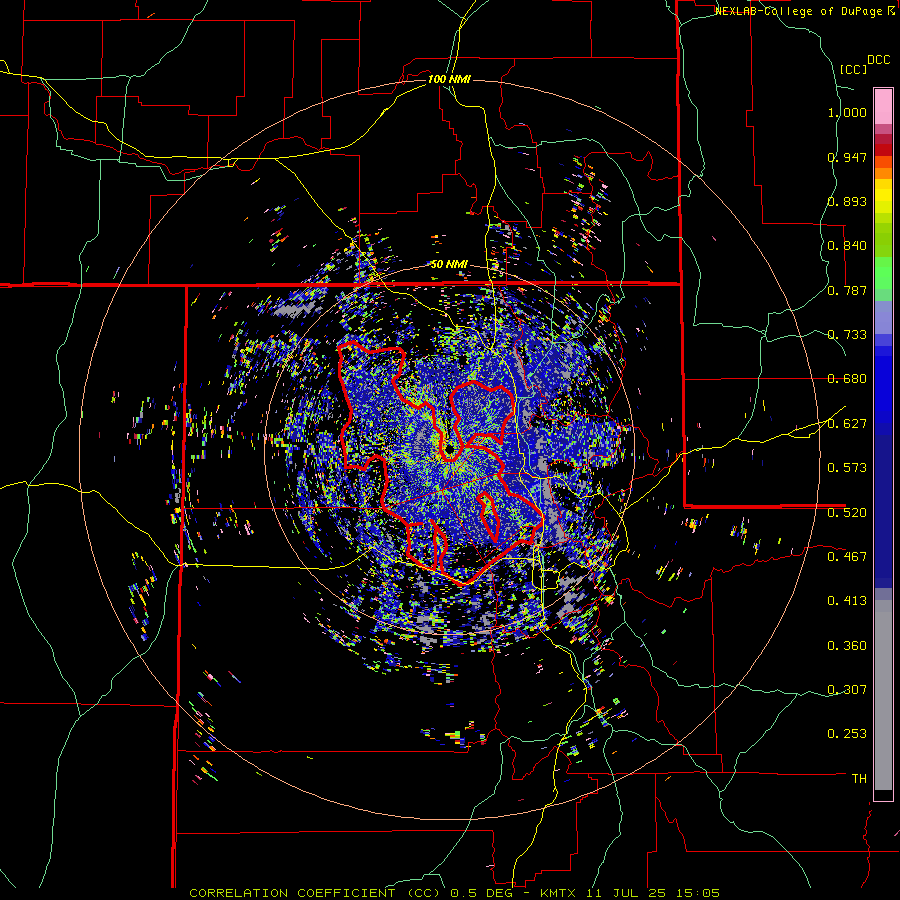
Task: Click the 0.5 DEG elevation label
Action: click(483, 893)
